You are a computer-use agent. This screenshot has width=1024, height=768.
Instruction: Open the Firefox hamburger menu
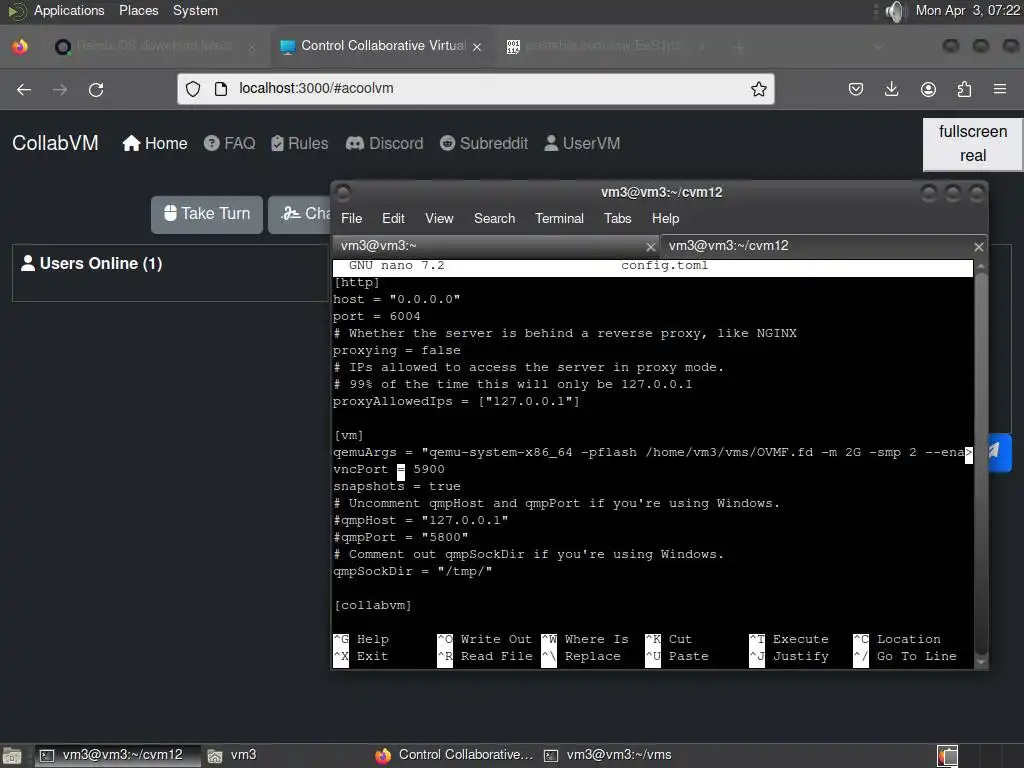(x=1000, y=89)
